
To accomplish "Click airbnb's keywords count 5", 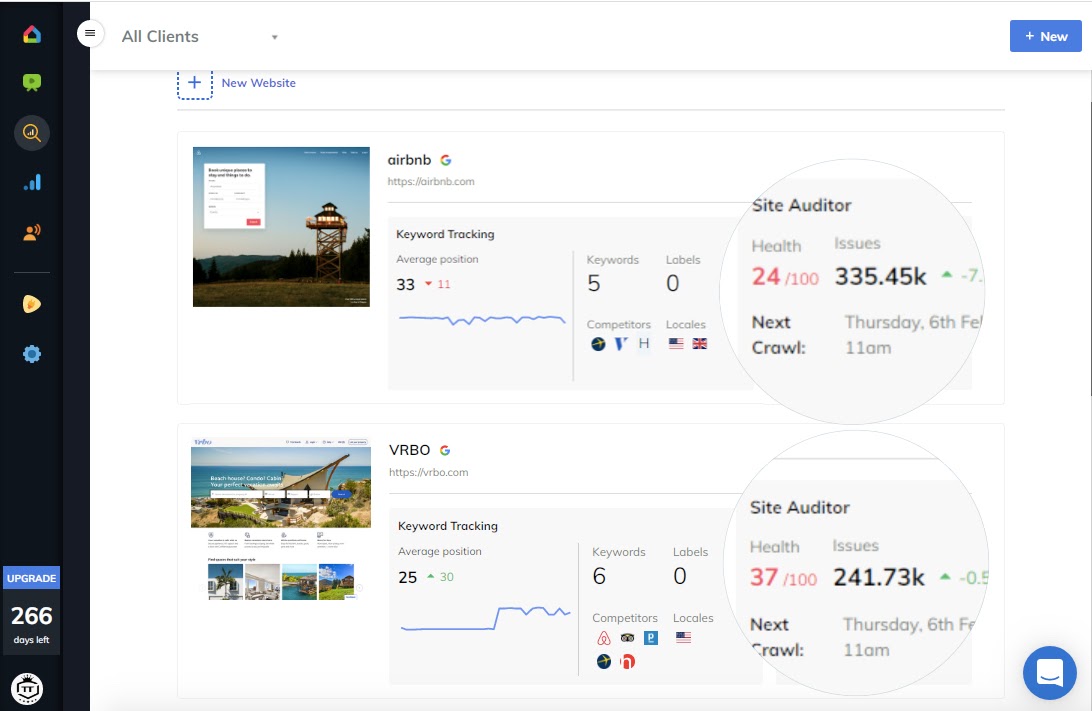I will point(593,283).
